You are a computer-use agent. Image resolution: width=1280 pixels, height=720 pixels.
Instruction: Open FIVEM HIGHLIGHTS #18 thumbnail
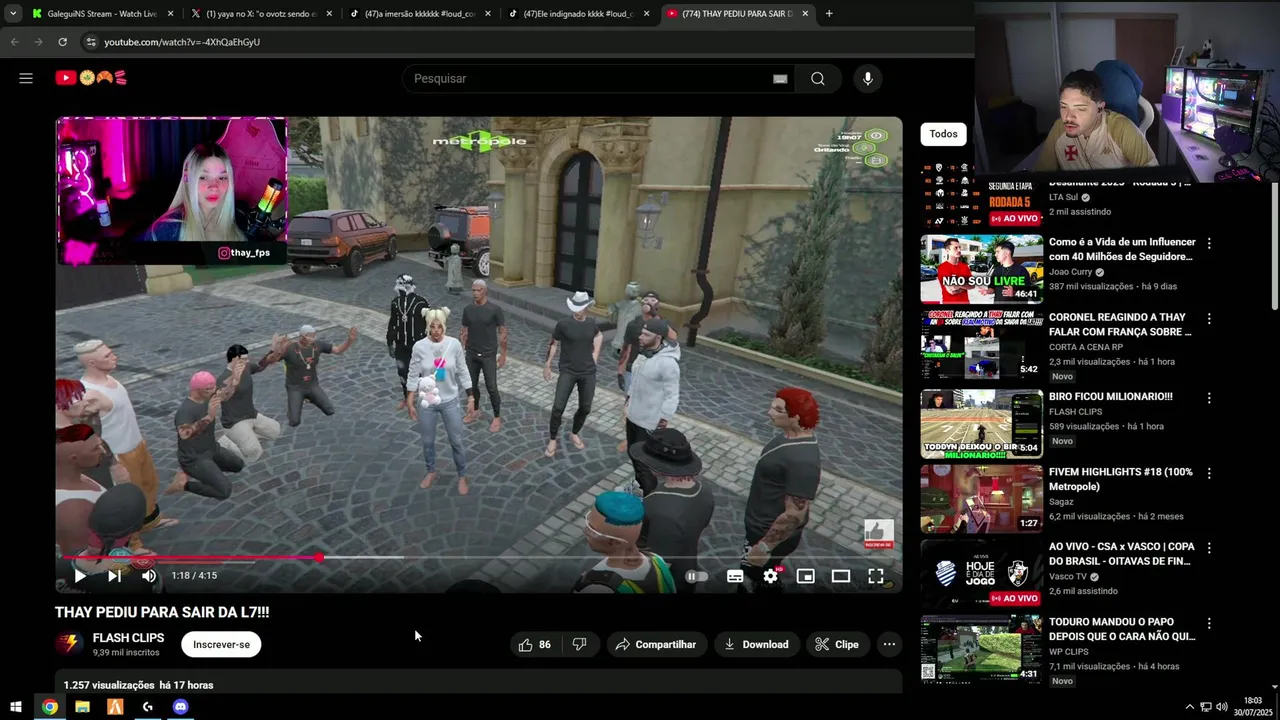click(981, 499)
